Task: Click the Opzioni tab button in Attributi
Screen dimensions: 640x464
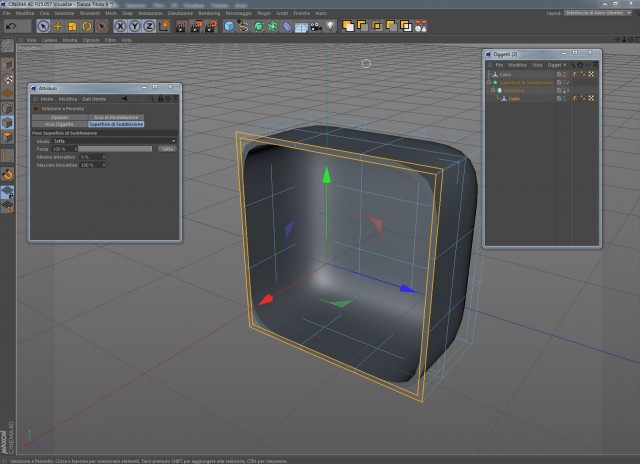Action: [60, 117]
